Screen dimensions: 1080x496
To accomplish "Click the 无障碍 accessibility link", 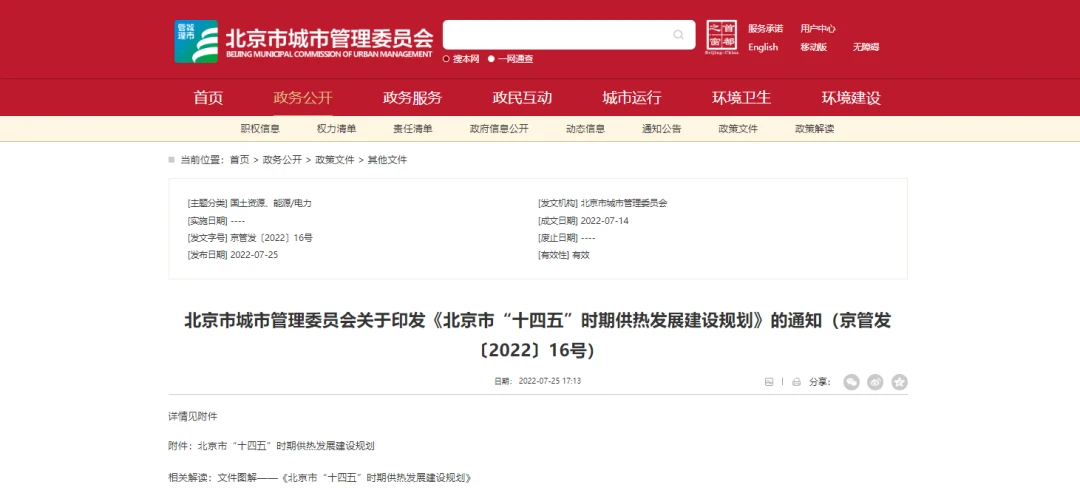I will [x=865, y=47].
